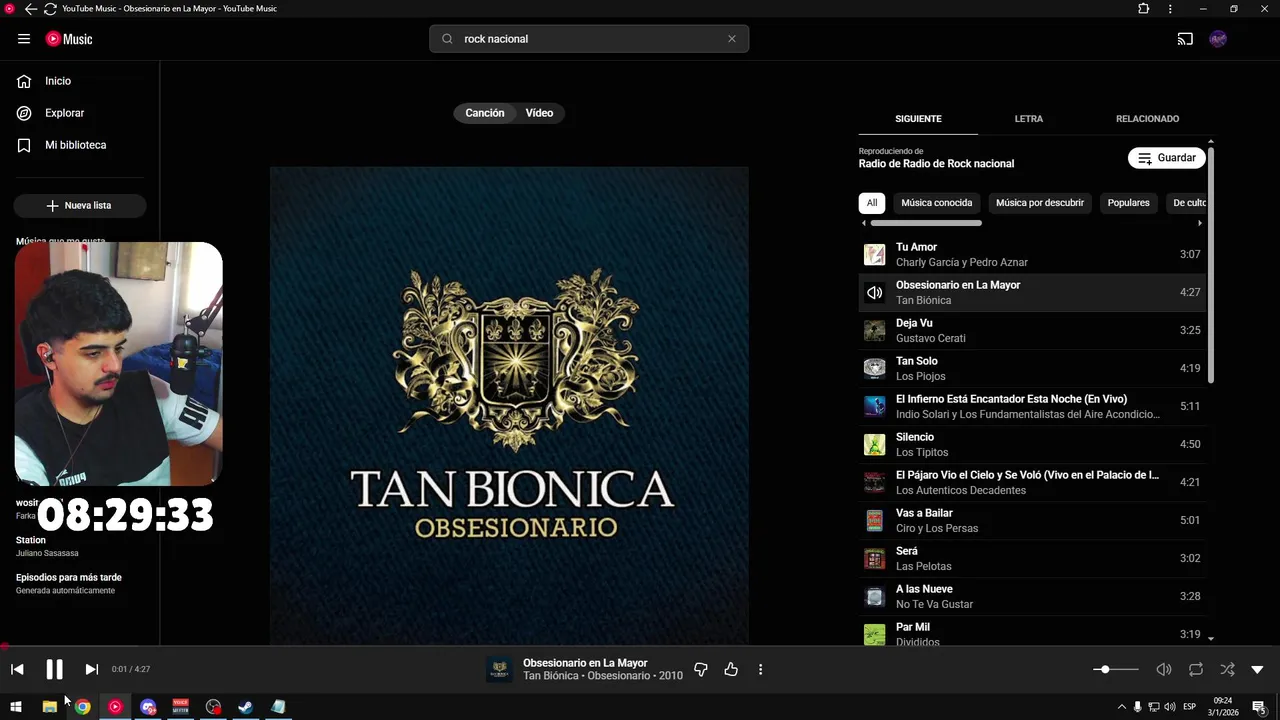Adjust the volume slider
The height and width of the screenshot is (720, 1280).
pyautogui.click(x=1116, y=669)
